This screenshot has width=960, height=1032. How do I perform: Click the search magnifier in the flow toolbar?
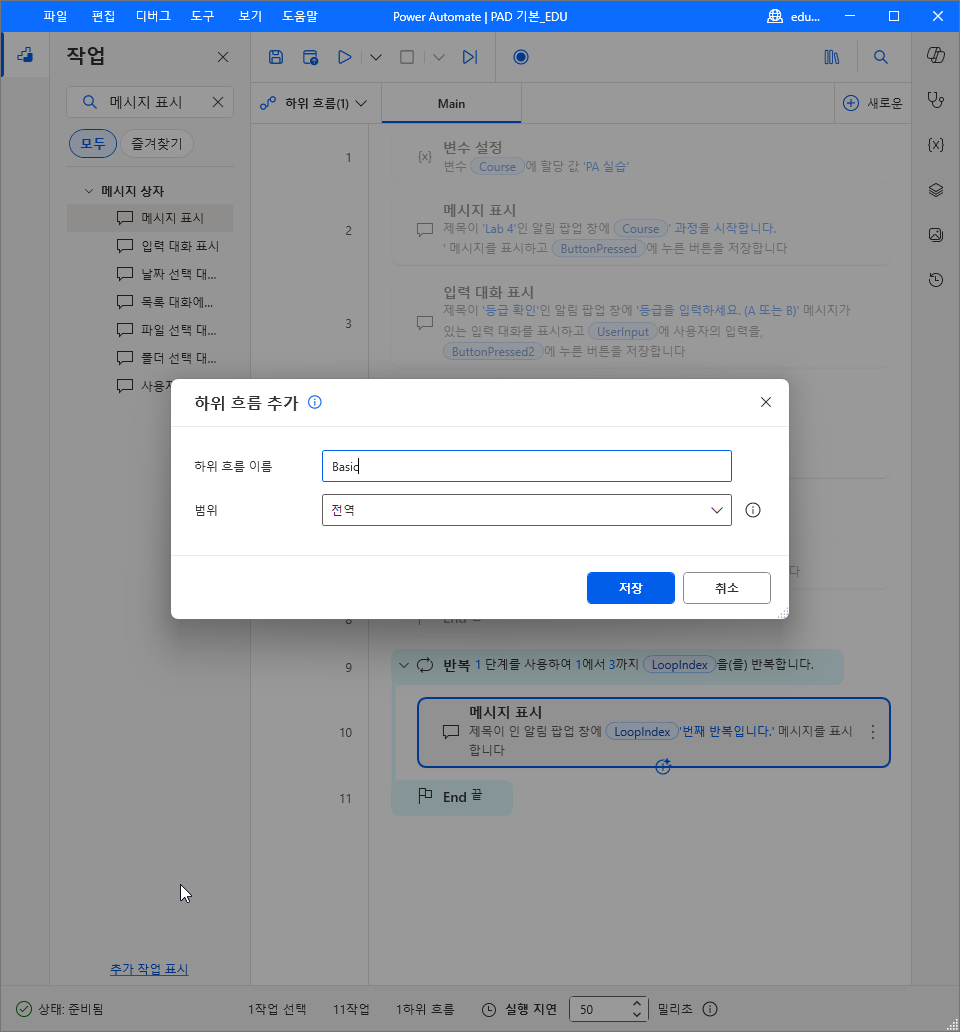[880, 57]
